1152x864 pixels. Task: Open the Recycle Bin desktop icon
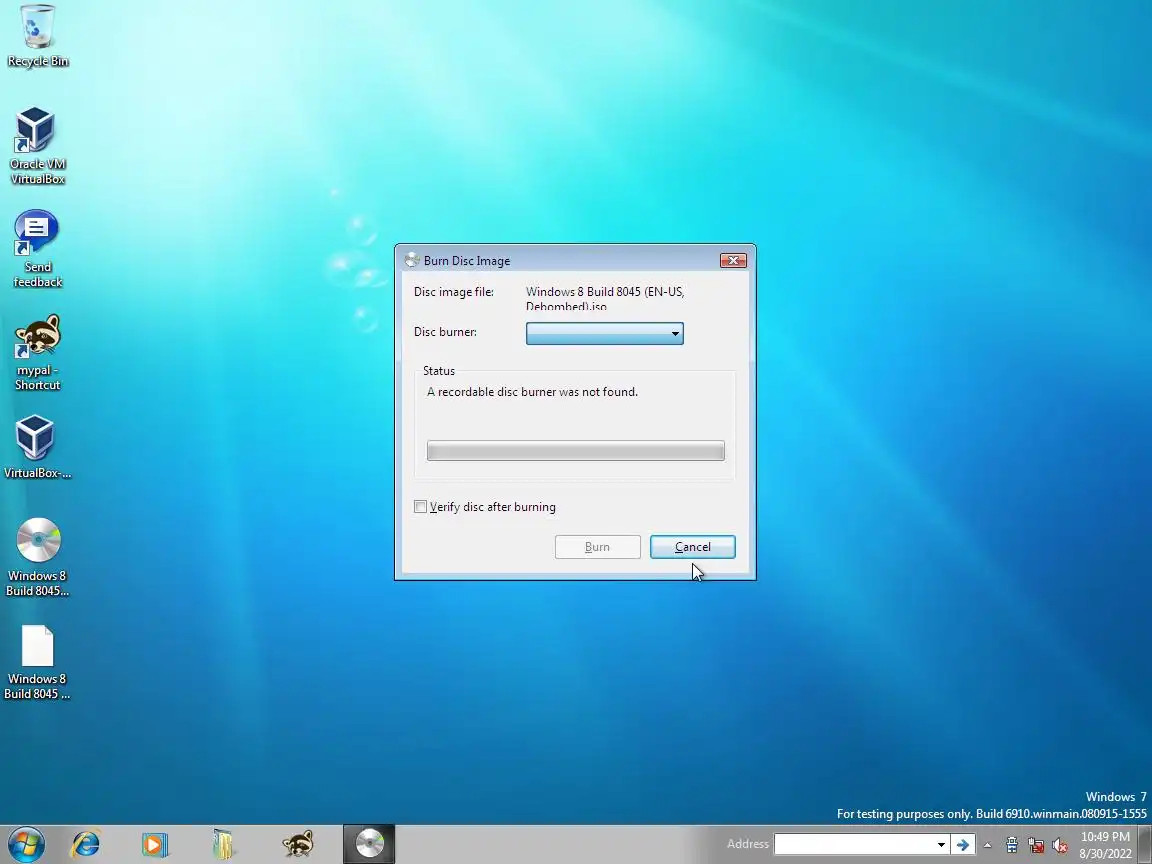[37, 36]
